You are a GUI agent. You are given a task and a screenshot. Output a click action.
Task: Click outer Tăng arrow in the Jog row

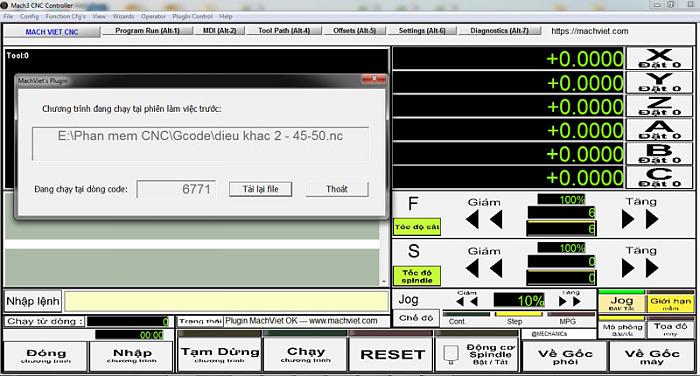(577, 301)
